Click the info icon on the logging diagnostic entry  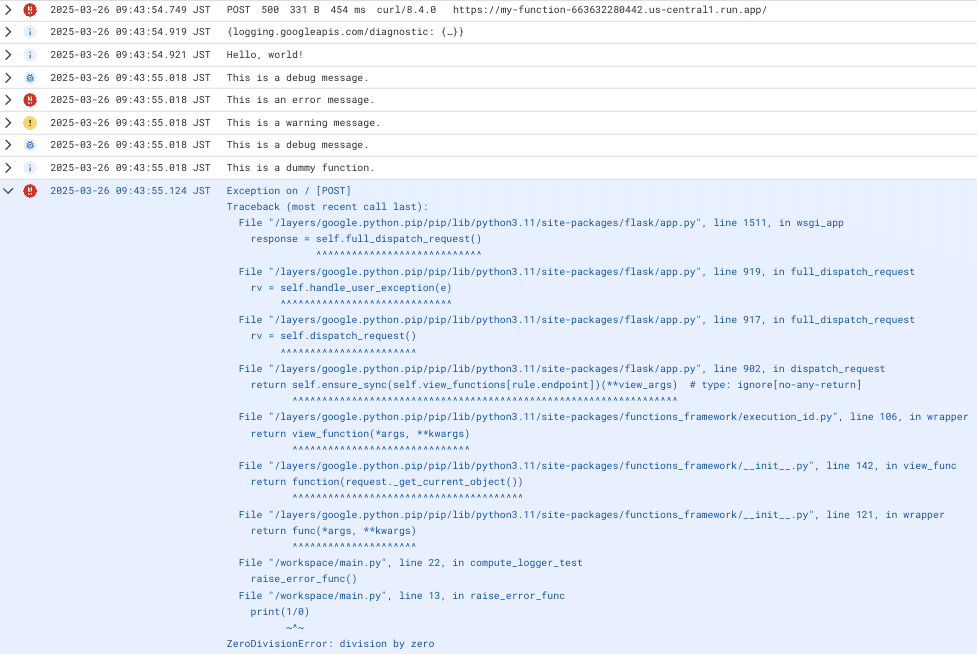[x=29, y=31]
